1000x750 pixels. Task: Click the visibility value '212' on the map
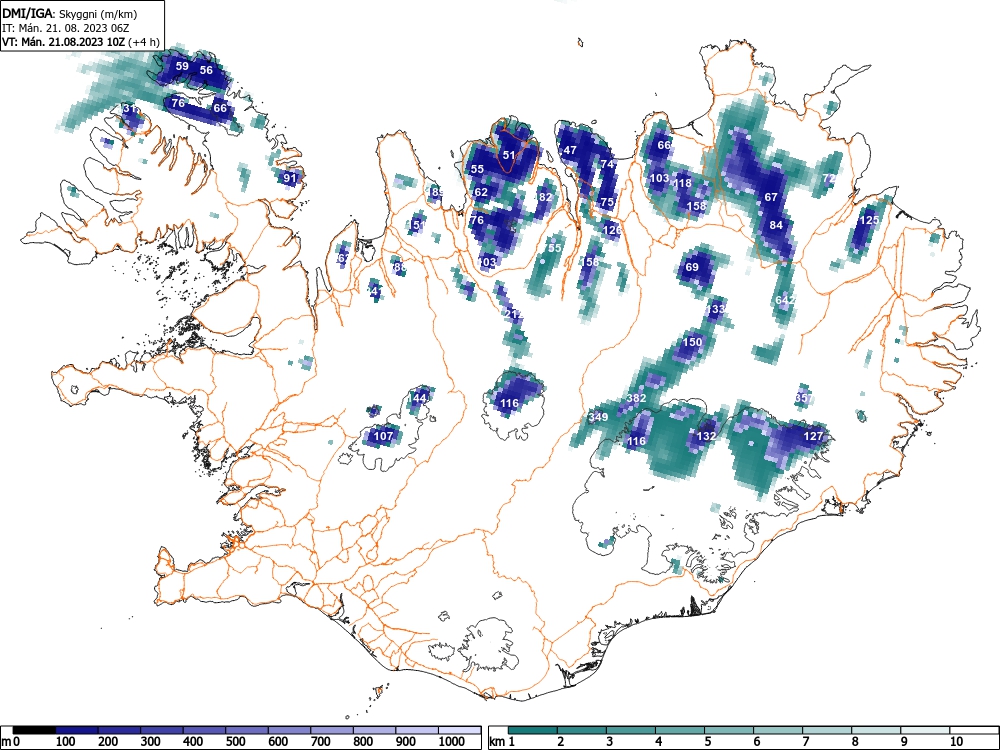[x=513, y=314]
